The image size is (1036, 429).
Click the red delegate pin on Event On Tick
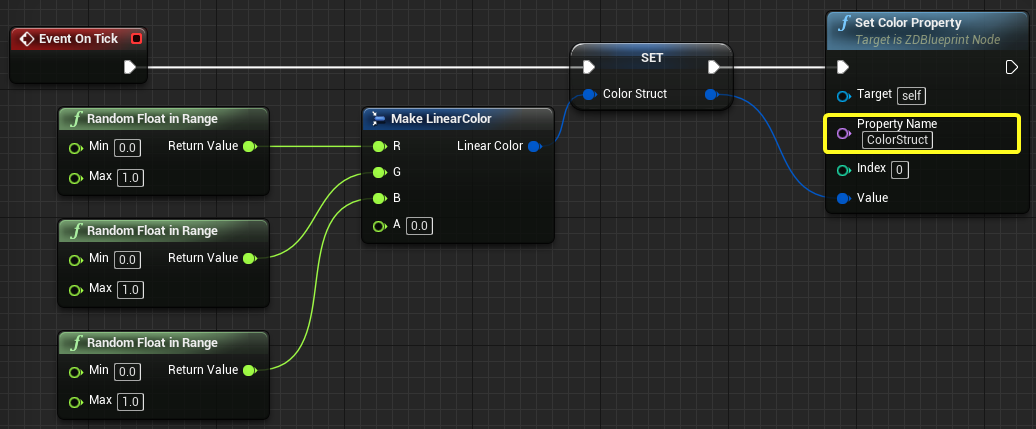click(136, 39)
